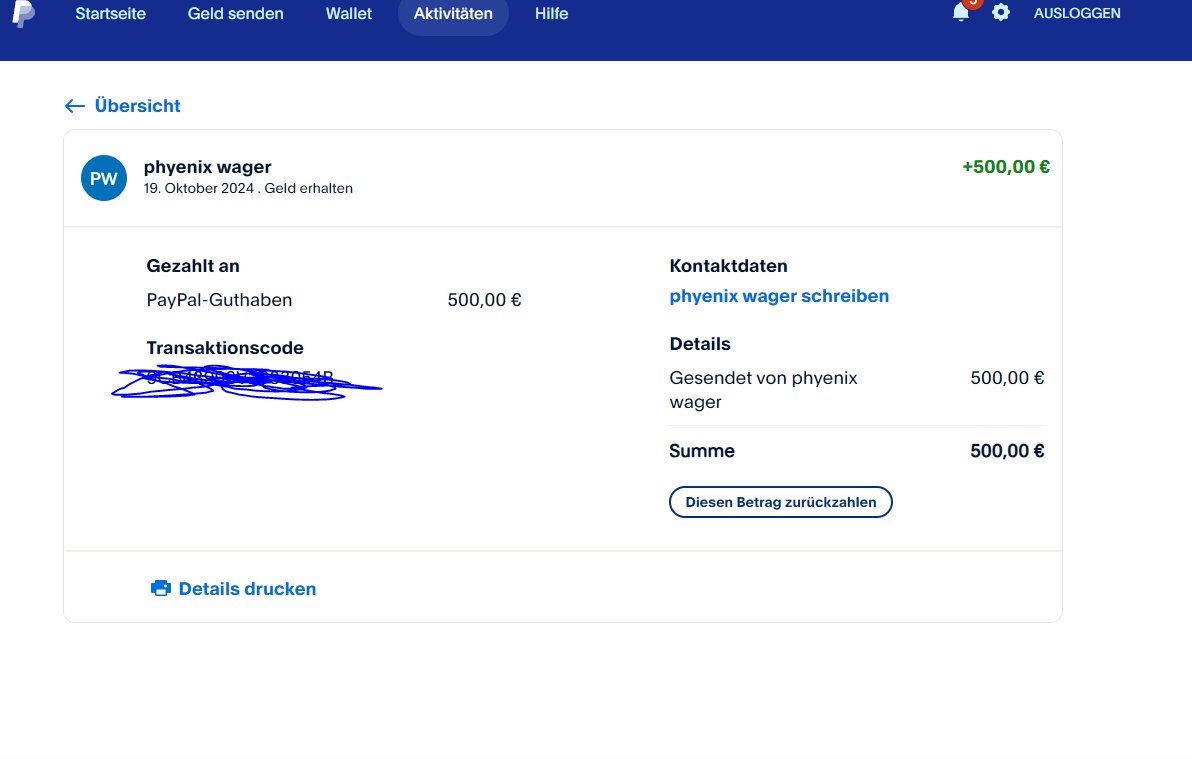The height and width of the screenshot is (759, 1192).
Task: Click the Gezahlt an heading
Action: [x=193, y=265]
